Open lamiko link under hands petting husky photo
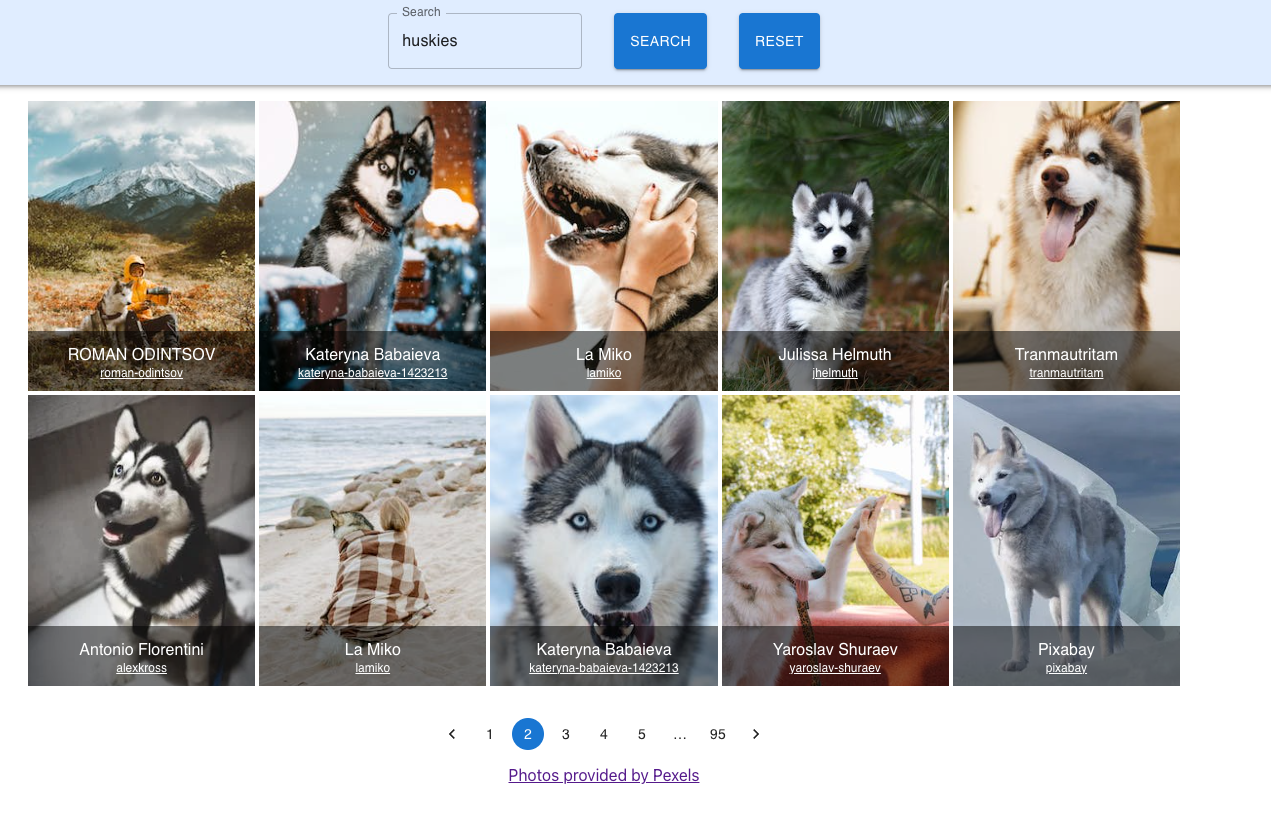1271x832 pixels. (604, 373)
